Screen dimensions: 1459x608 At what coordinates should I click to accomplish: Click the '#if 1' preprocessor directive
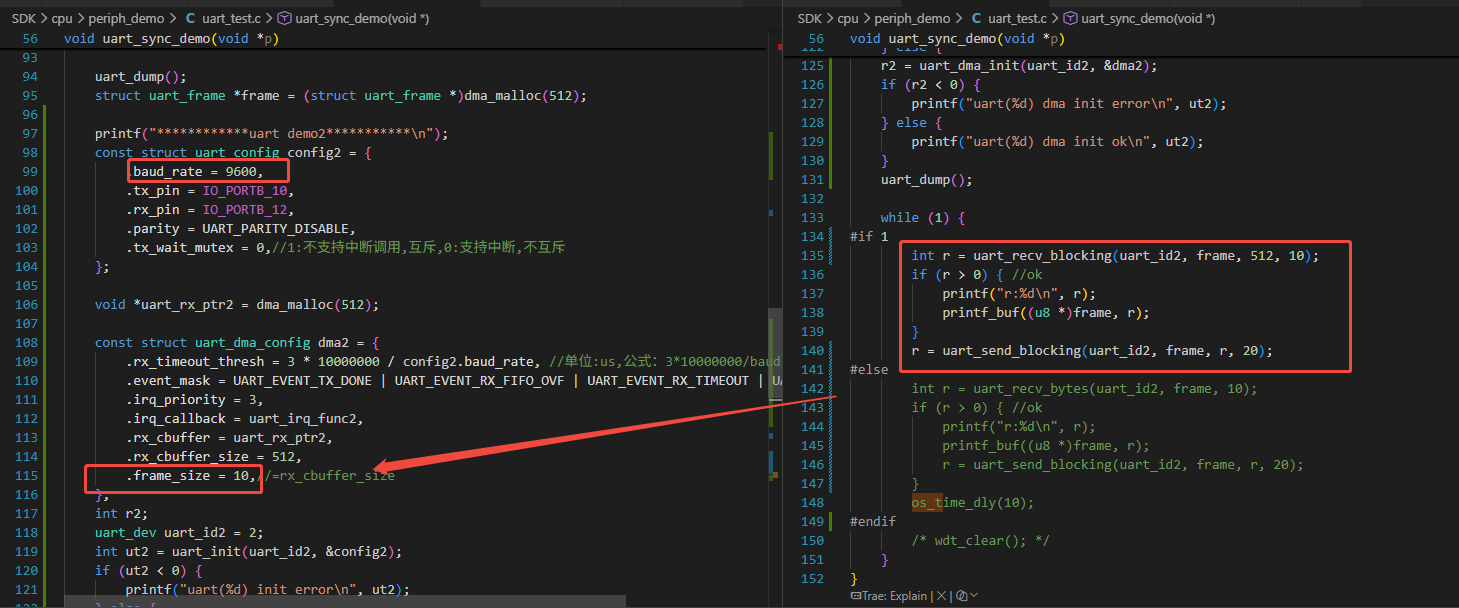[x=869, y=236]
